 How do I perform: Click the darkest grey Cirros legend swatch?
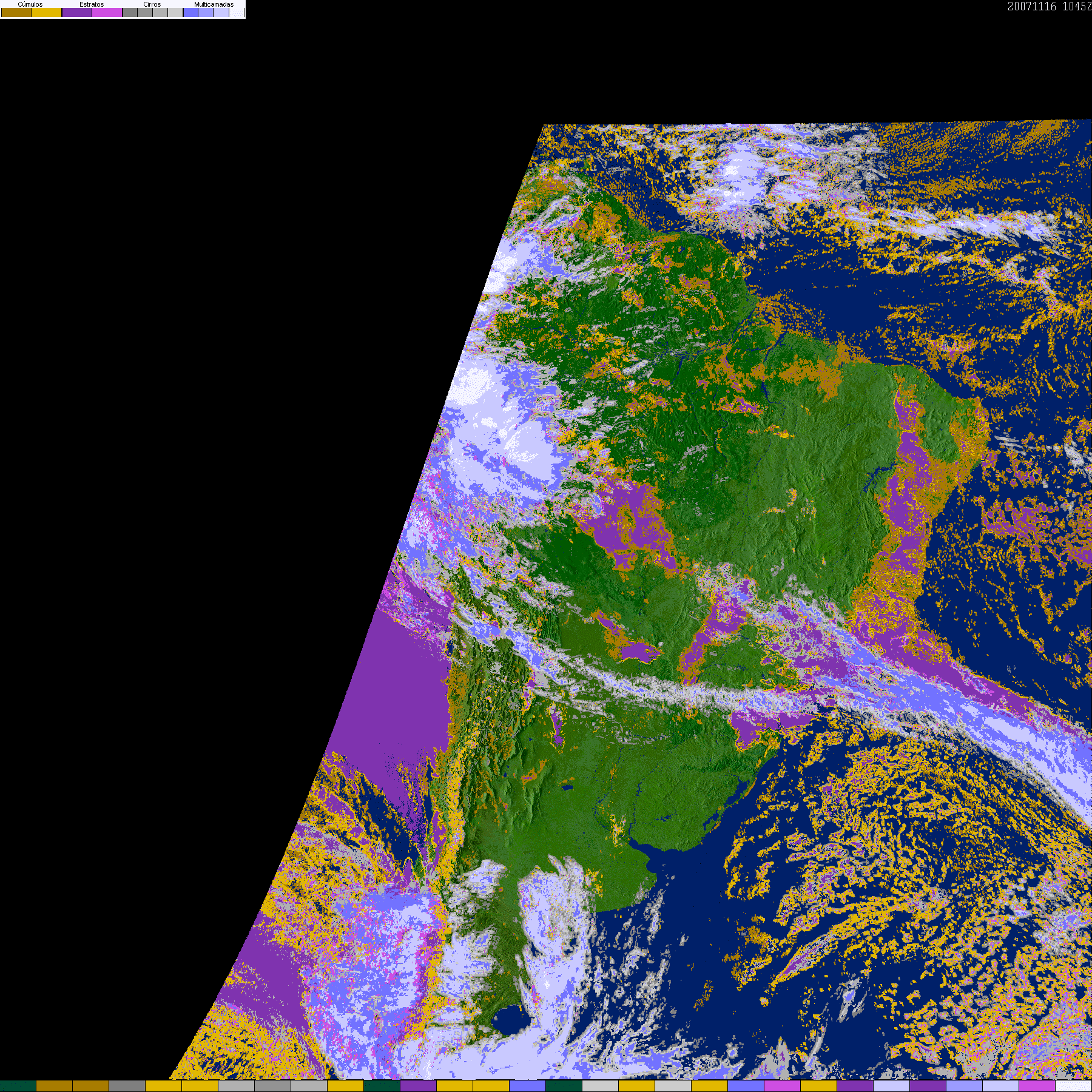tap(130, 13)
